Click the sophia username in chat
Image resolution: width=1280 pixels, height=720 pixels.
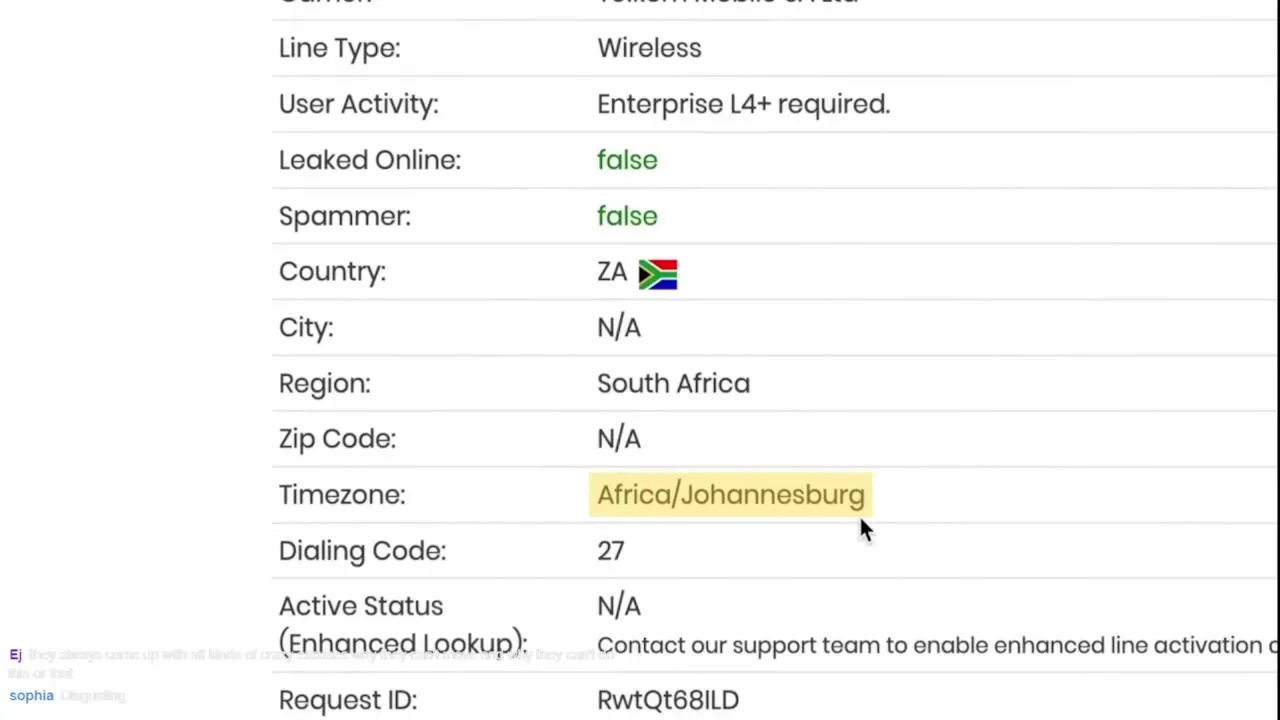pyautogui.click(x=31, y=696)
